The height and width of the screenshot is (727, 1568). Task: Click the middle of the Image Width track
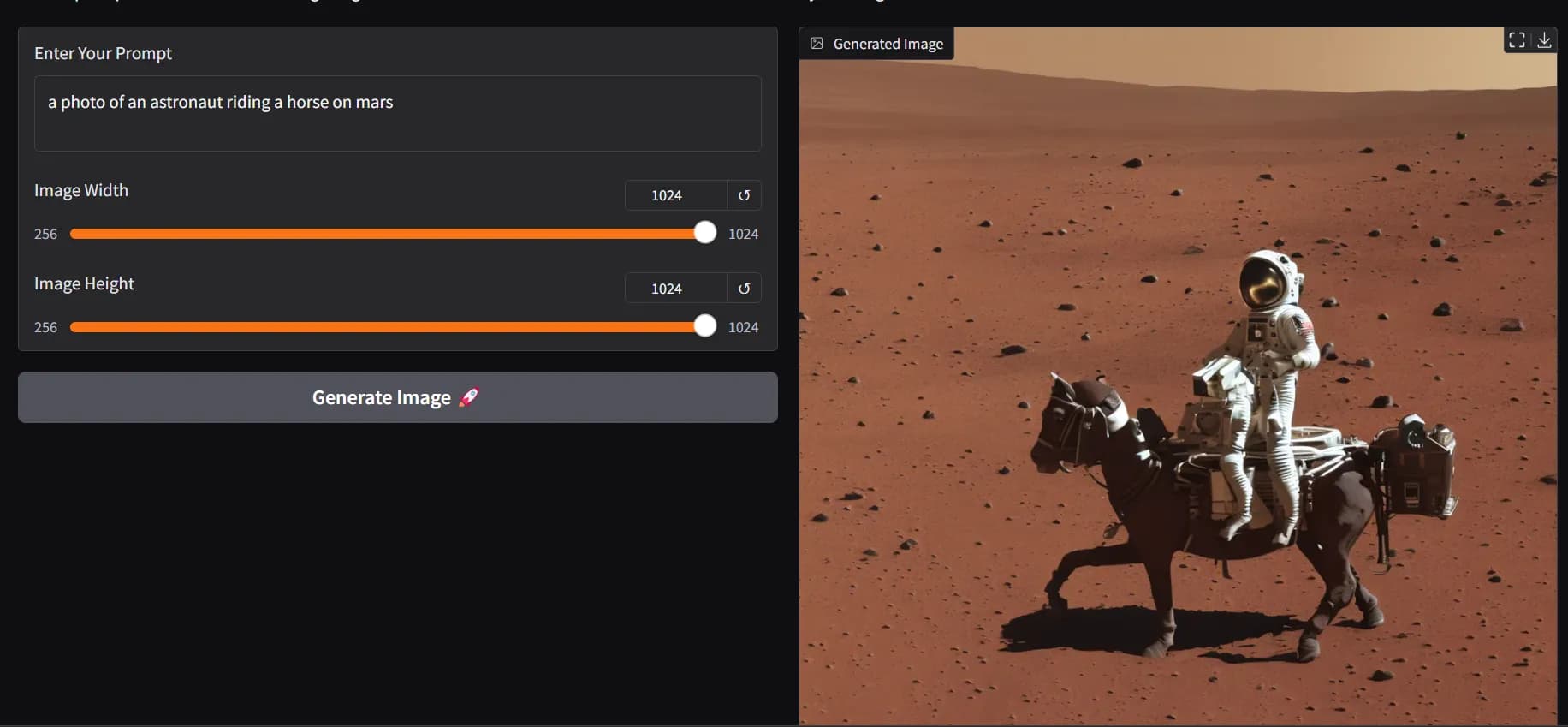[x=387, y=234]
